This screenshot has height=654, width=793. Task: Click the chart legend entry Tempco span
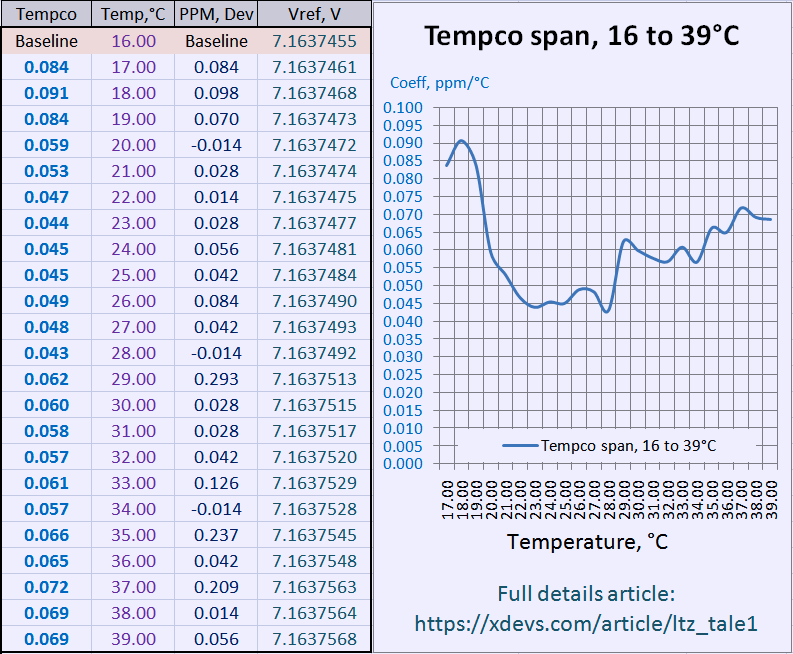point(609,446)
